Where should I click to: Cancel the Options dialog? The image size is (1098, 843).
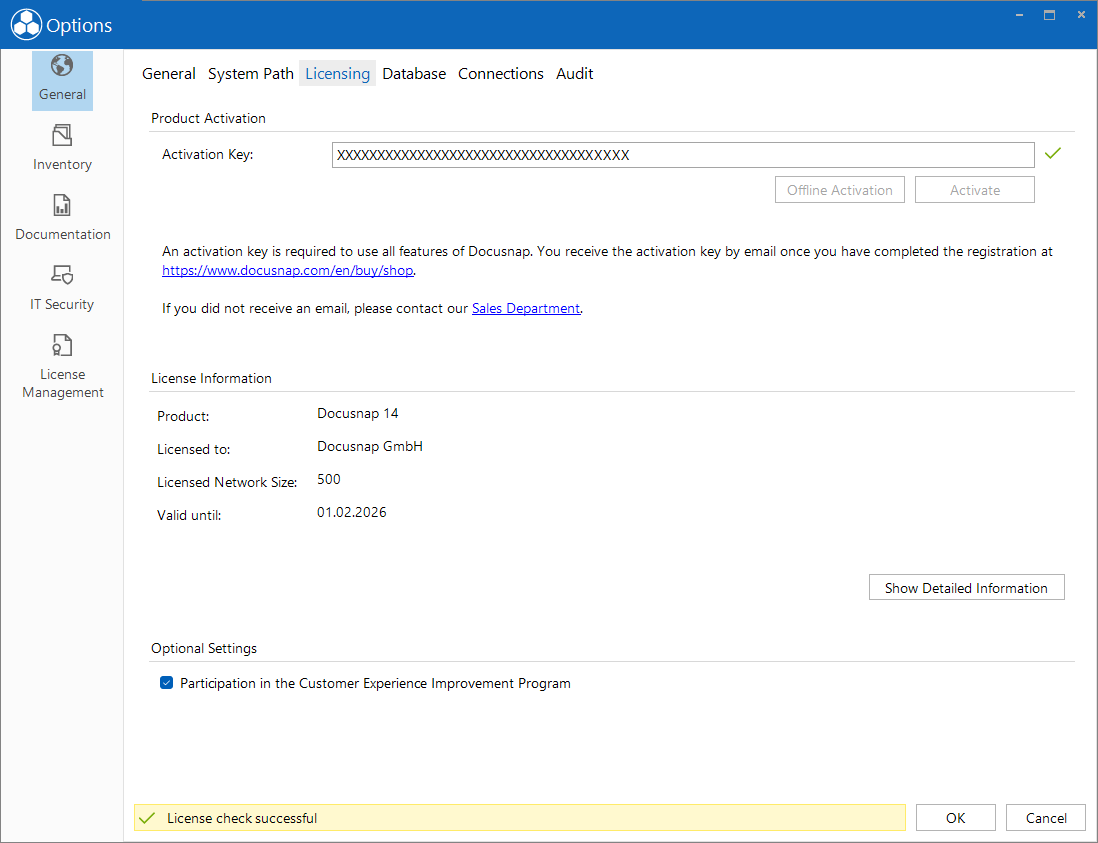tap(1046, 818)
